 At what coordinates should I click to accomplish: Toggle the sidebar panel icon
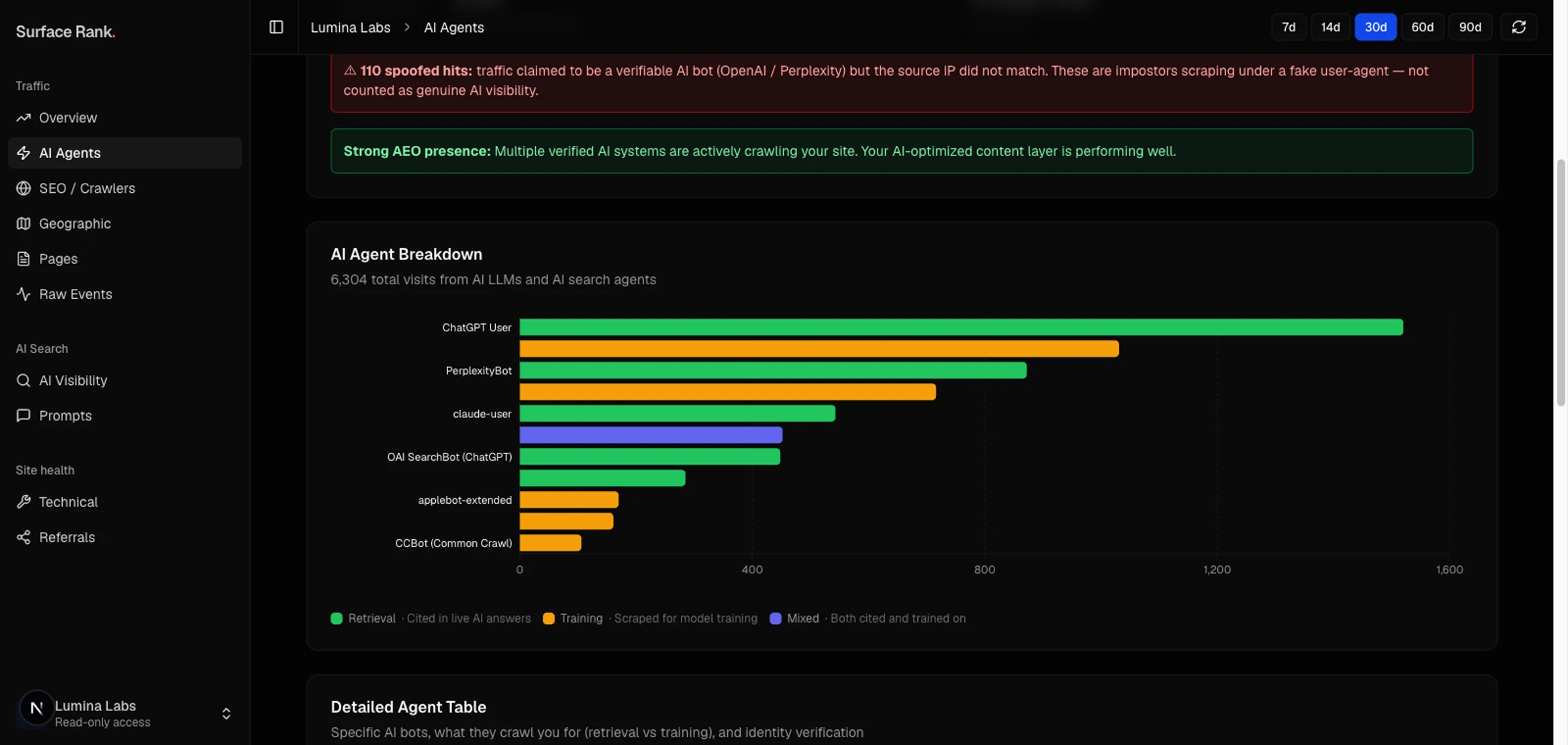276,27
